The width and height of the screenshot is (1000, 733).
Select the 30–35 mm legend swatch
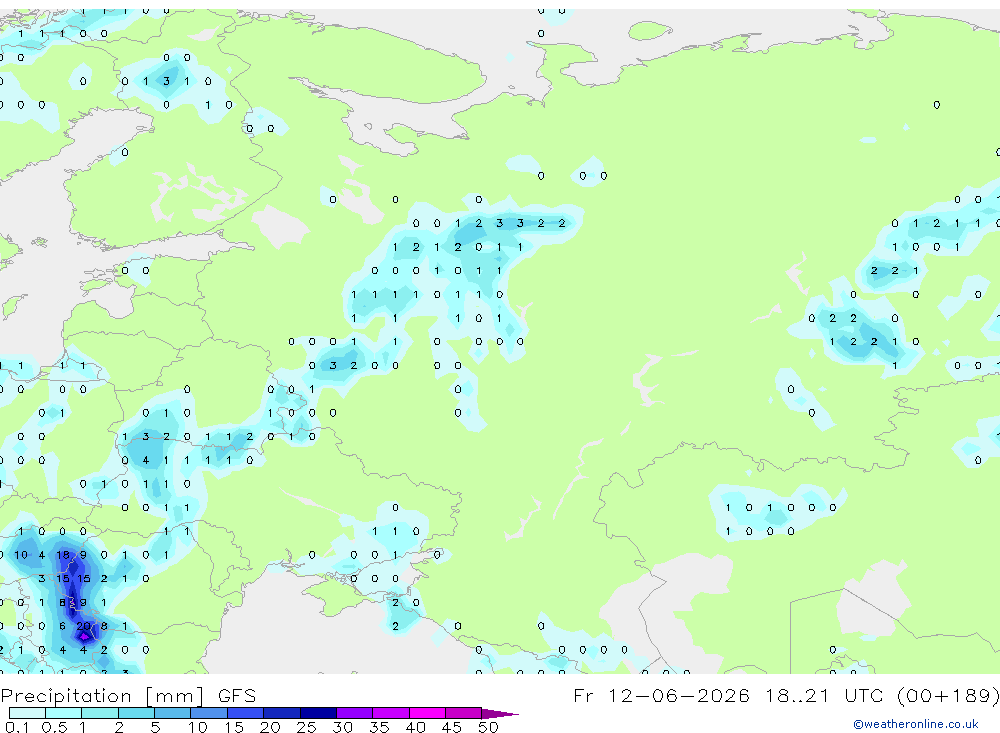coord(355,713)
